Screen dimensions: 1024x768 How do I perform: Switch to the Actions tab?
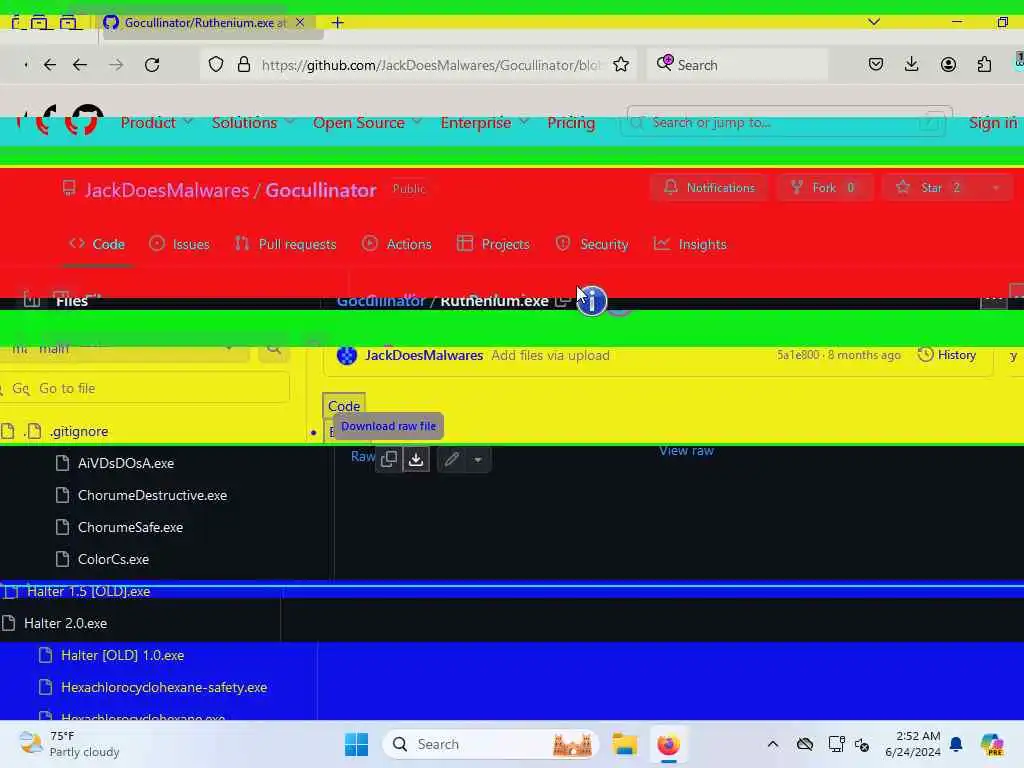pos(397,244)
